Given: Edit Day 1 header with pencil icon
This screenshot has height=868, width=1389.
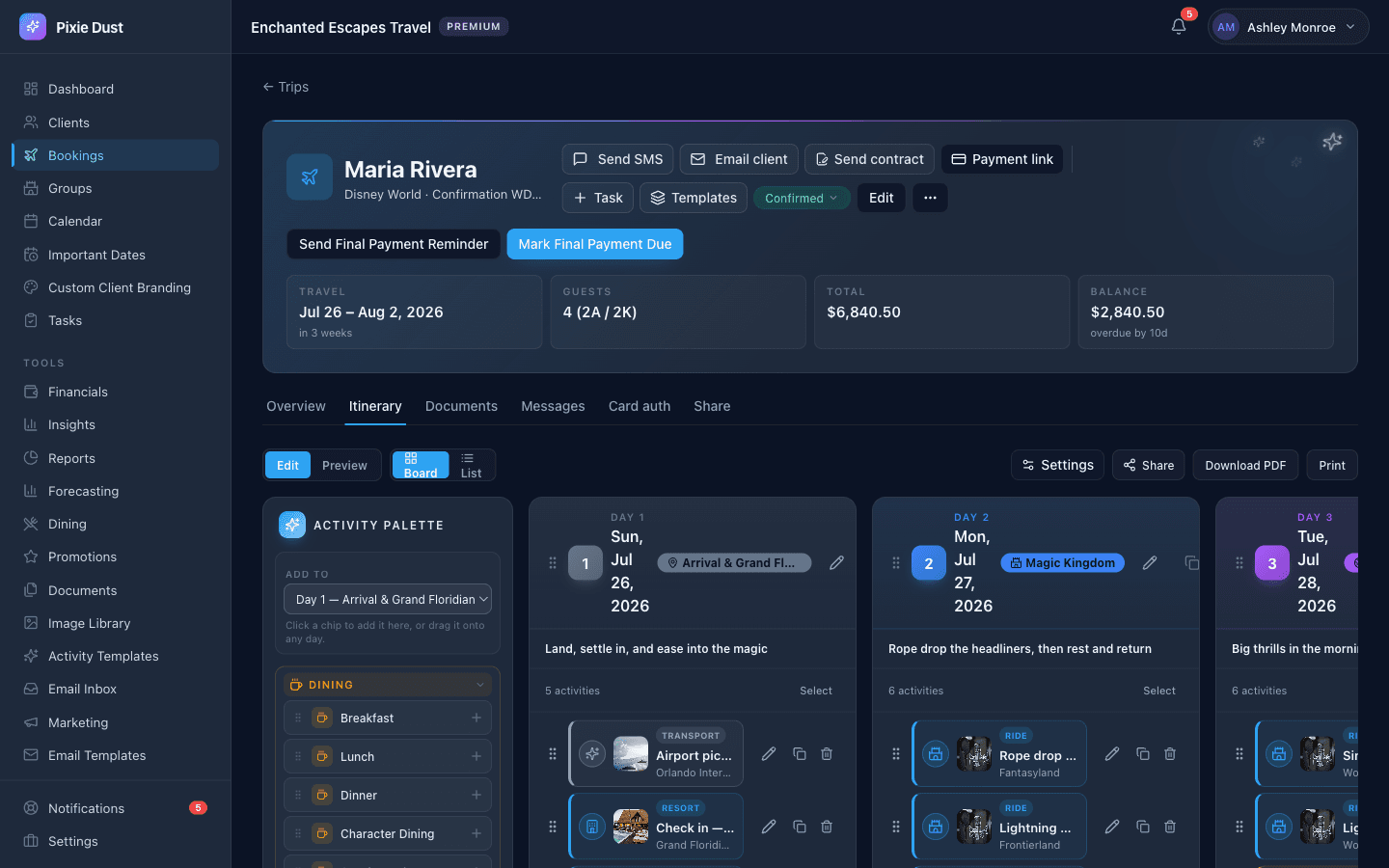Looking at the screenshot, I should (x=836, y=562).
